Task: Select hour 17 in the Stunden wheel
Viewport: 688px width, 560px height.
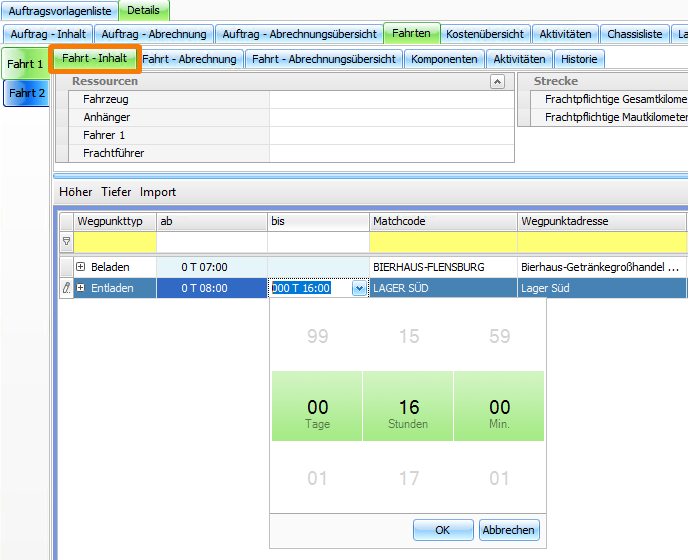Action: click(409, 479)
